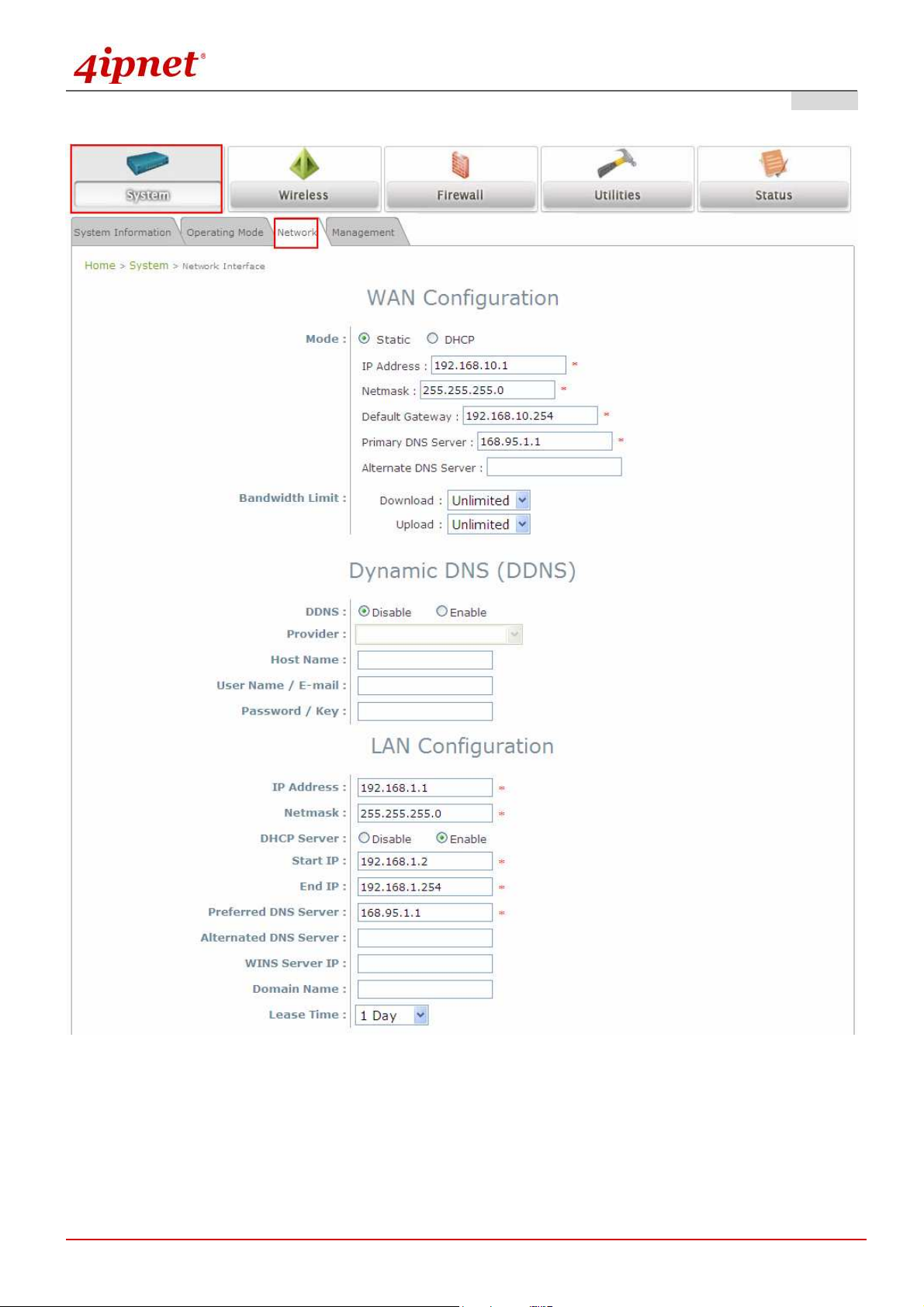Switch to the Network tab
This screenshot has width=924, height=1307.
296,232
